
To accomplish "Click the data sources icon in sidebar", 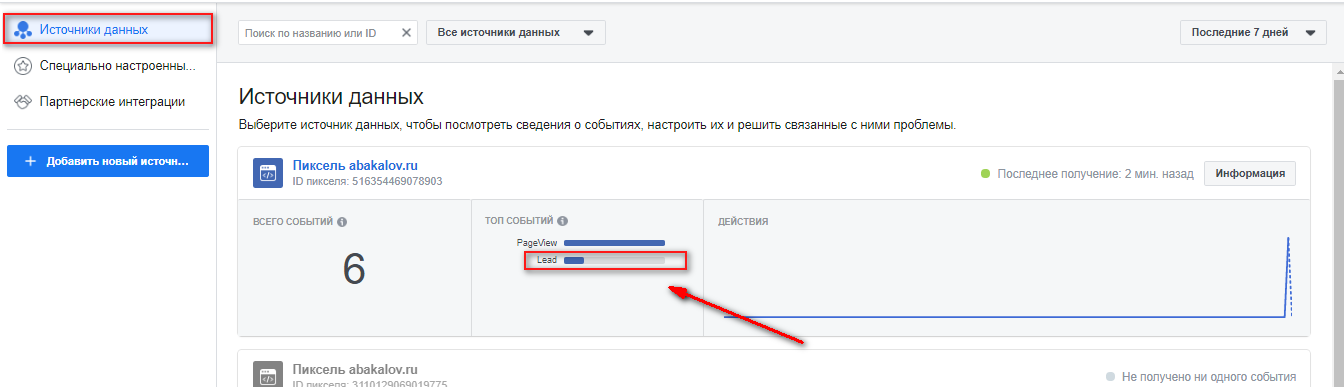I will click(x=22, y=30).
